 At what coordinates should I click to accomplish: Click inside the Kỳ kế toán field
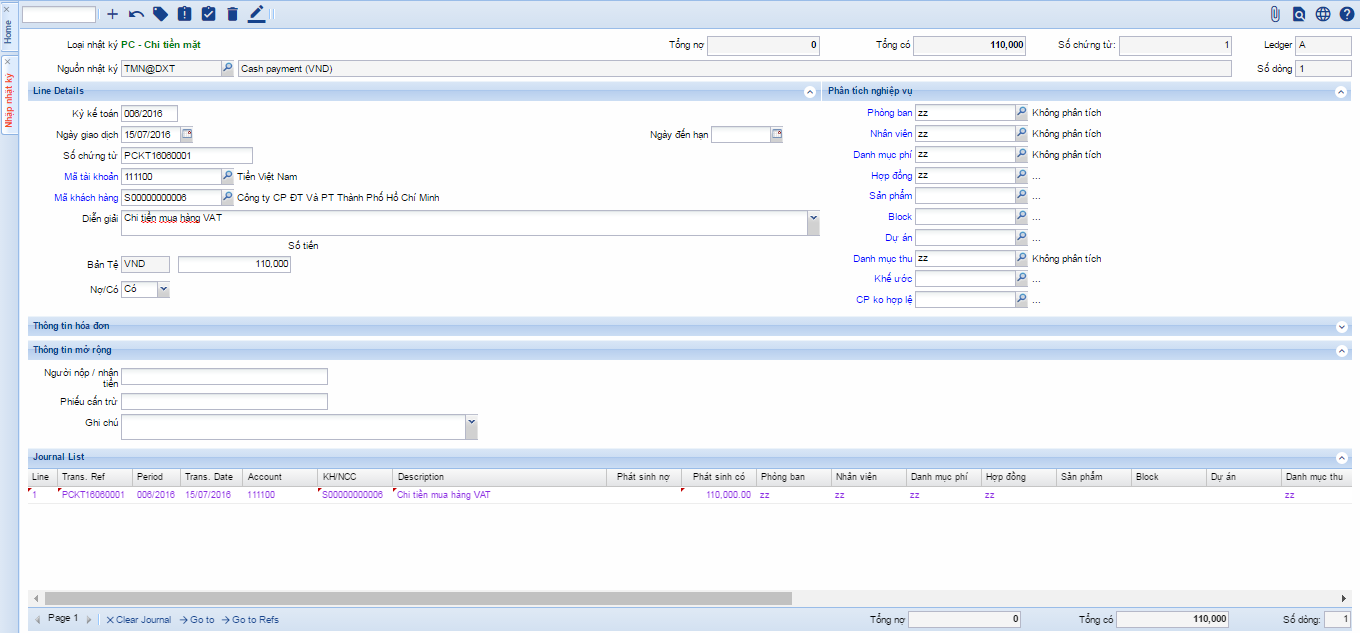pos(149,114)
